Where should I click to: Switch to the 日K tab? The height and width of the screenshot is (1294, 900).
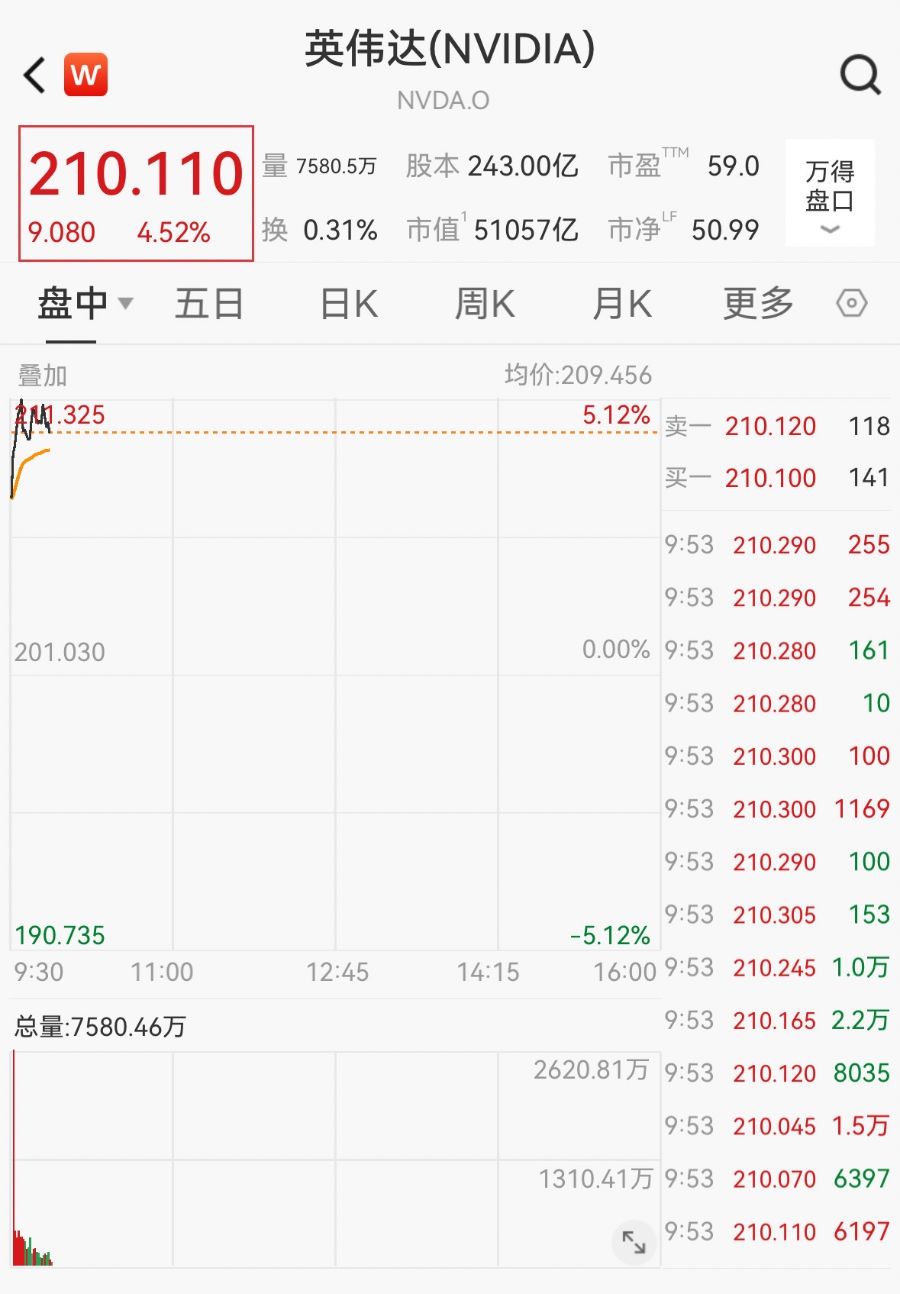348,303
